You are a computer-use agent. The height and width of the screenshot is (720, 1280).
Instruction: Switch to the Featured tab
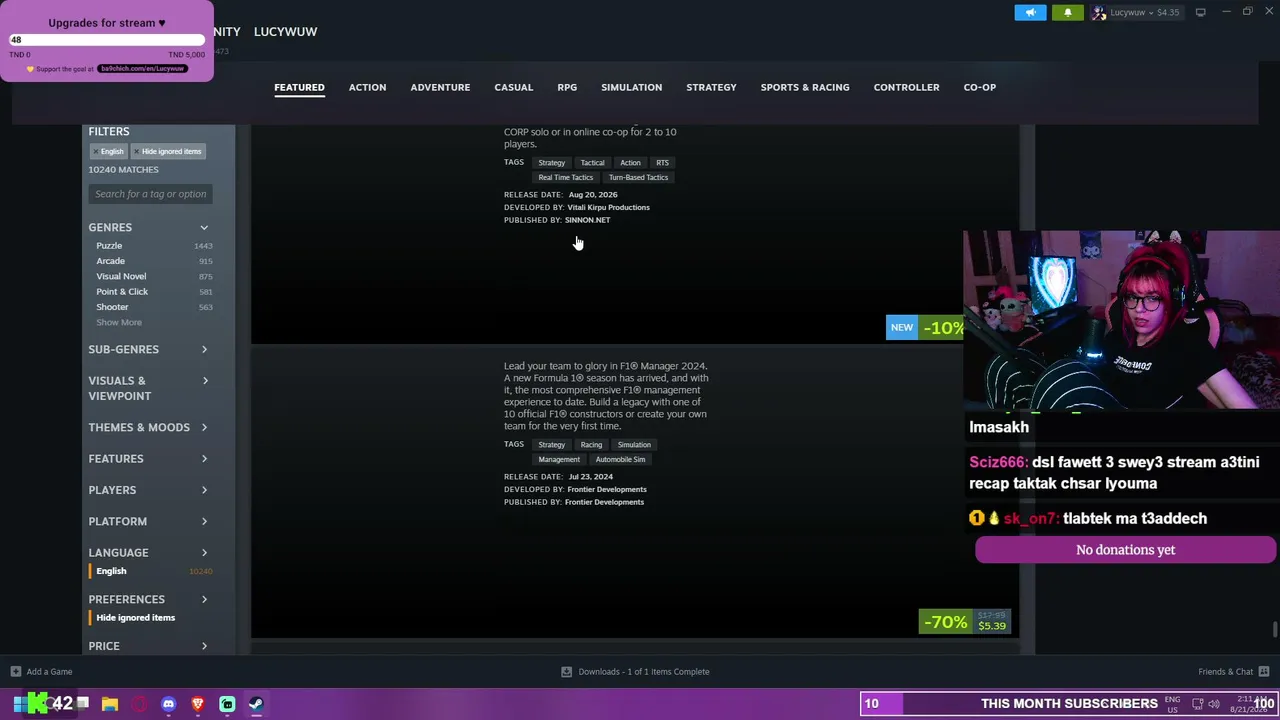[x=299, y=87]
